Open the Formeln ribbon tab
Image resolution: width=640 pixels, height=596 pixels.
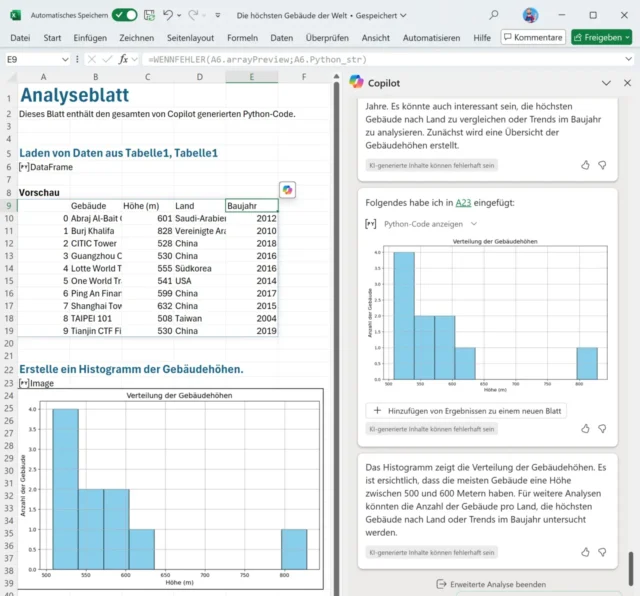[245, 37]
